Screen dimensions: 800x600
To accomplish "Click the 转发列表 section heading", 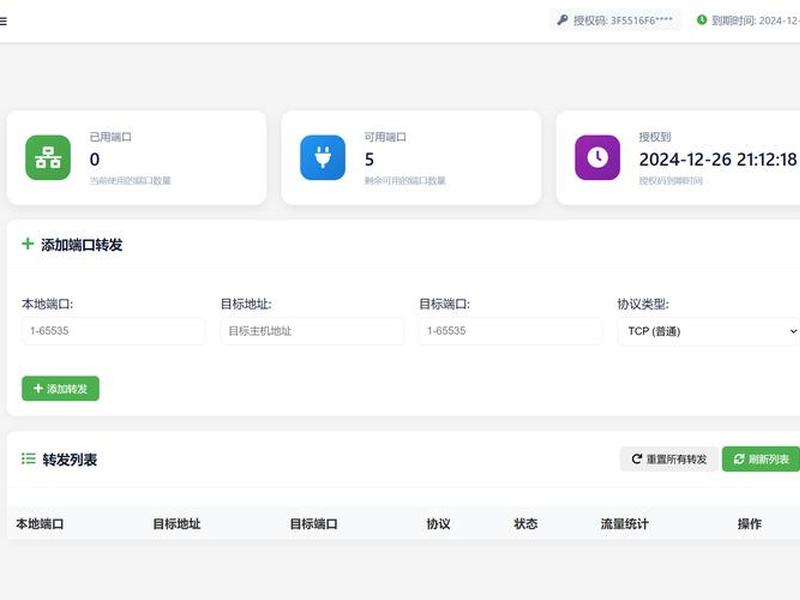I will point(70,460).
